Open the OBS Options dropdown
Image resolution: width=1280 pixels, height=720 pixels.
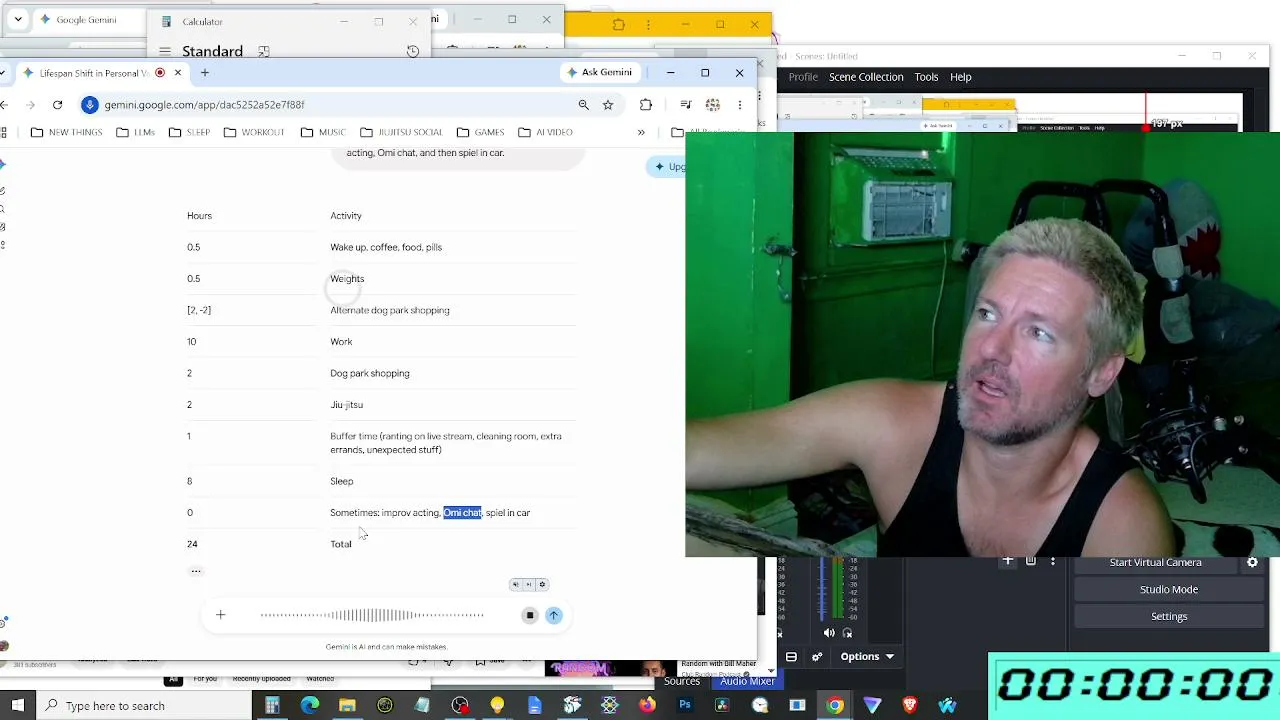click(x=867, y=656)
